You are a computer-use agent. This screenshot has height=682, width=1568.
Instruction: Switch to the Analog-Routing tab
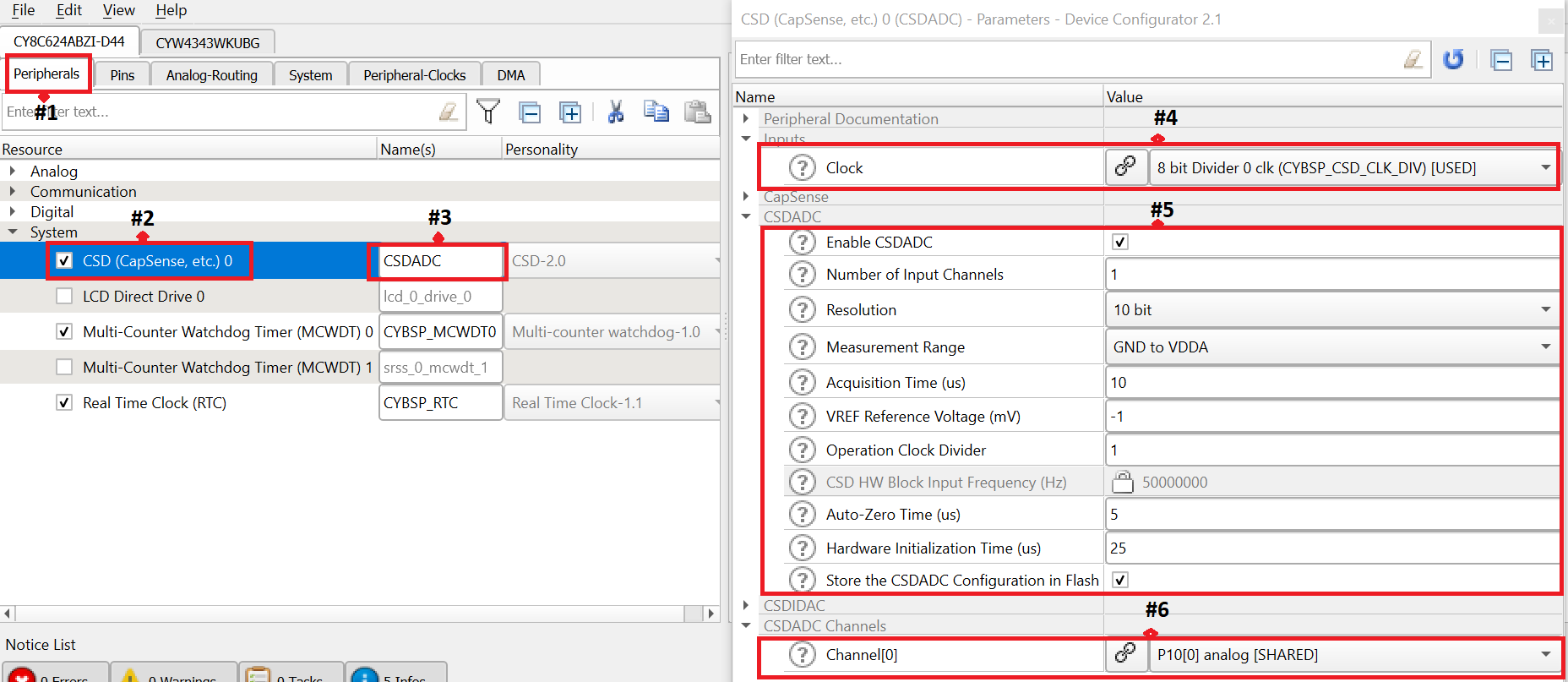[x=212, y=74]
